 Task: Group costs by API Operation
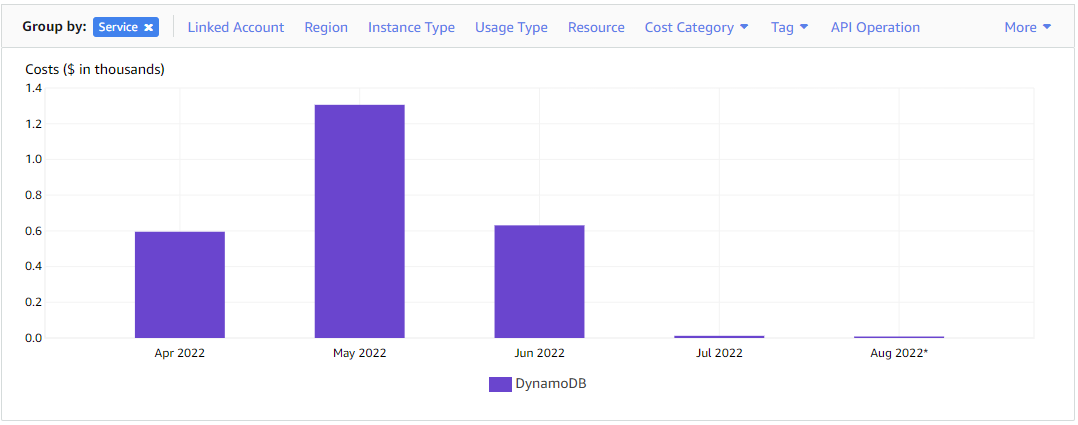click(875, 28)
